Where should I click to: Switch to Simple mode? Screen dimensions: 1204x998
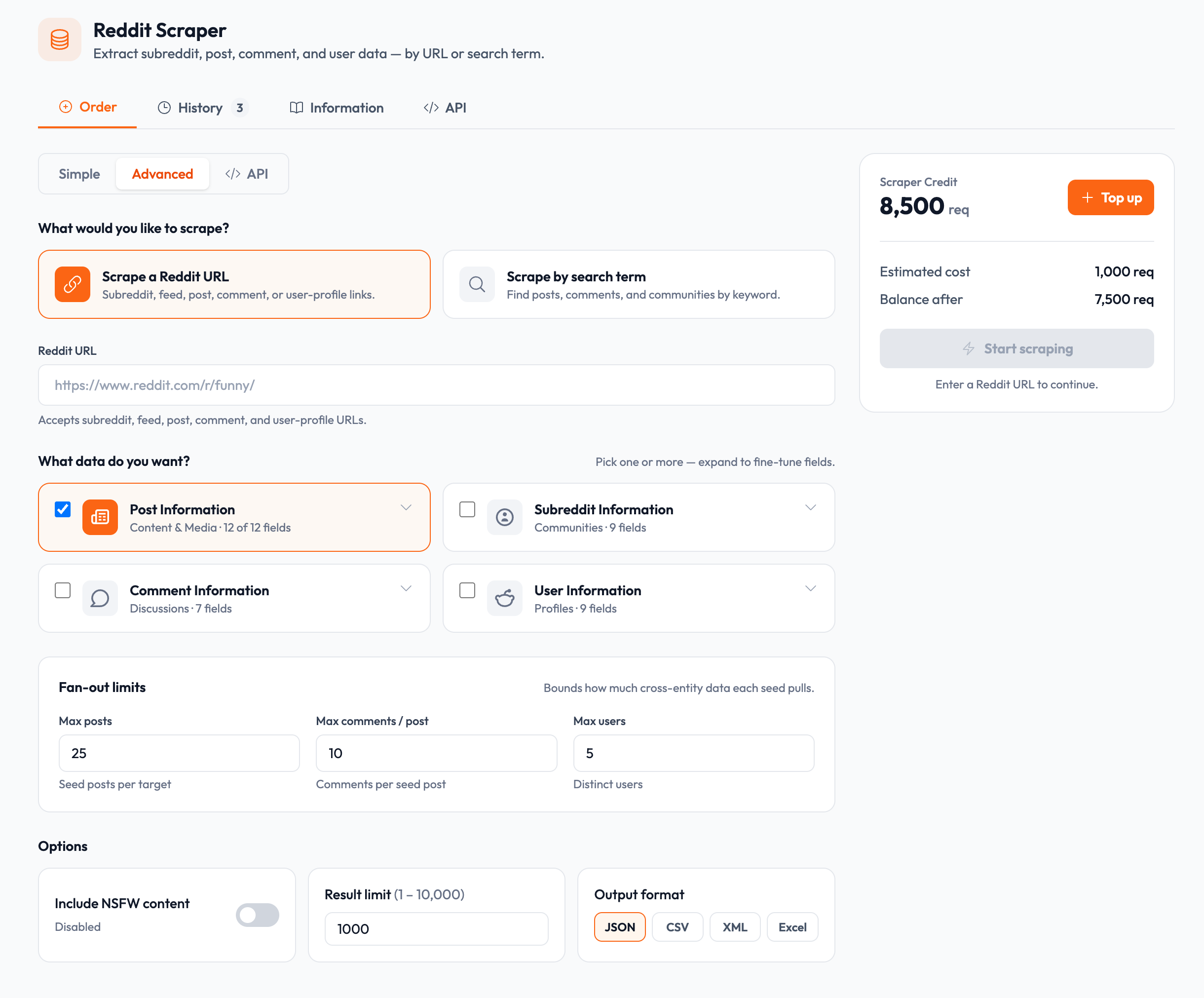(x=79, y=174)
